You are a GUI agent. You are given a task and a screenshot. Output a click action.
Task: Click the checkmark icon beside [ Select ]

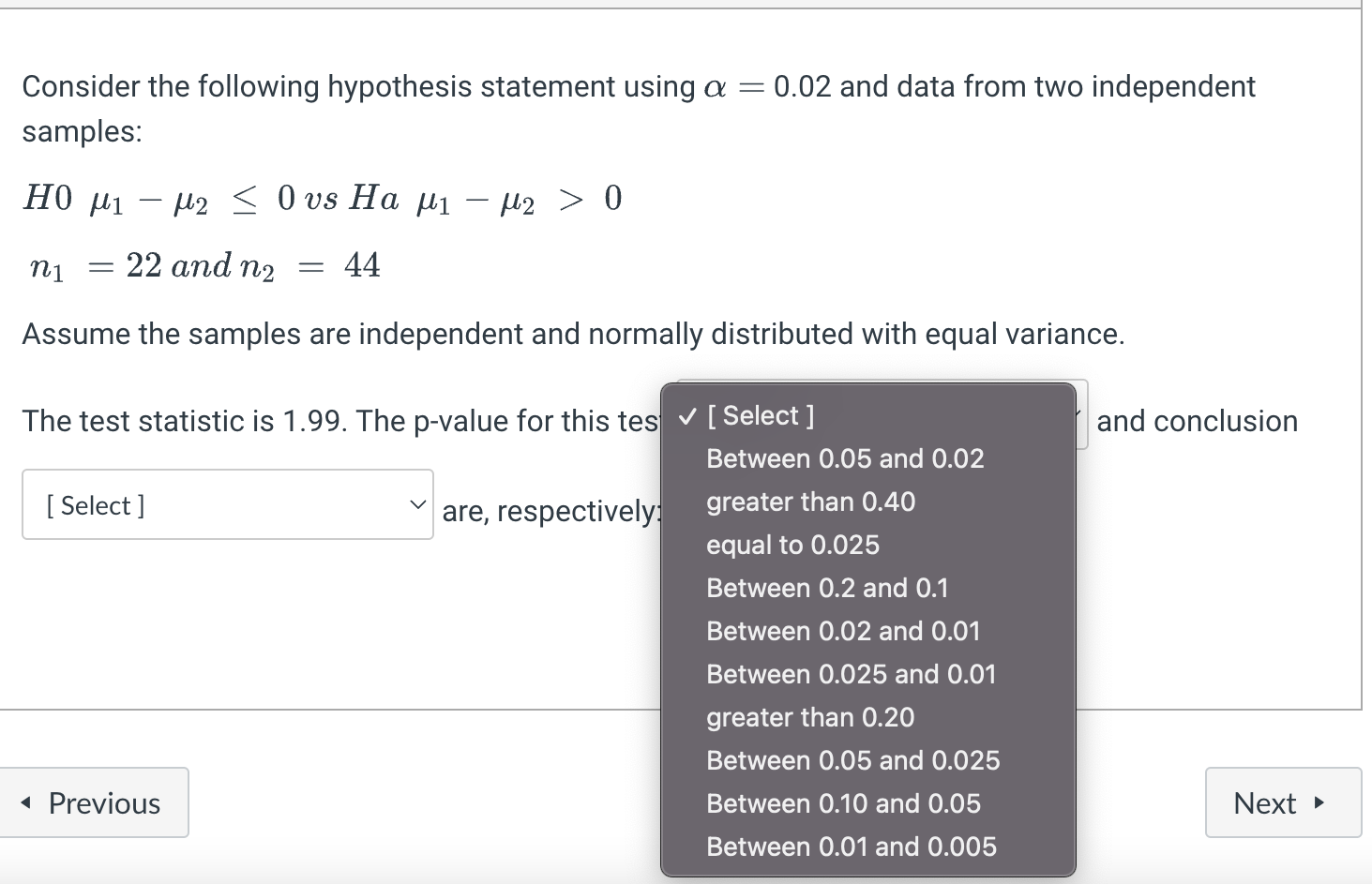[x=689, y=415]
